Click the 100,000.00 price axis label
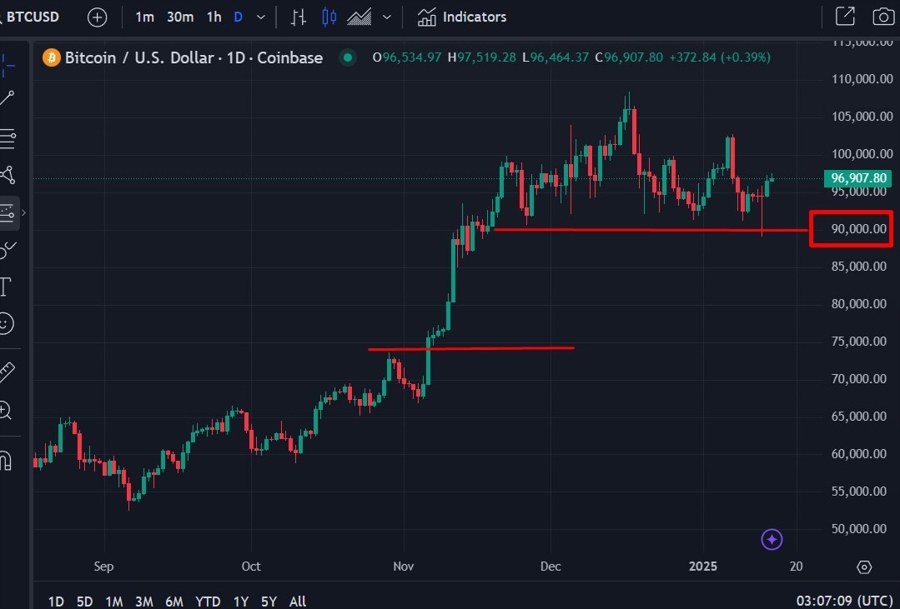The image size is (900, 609). [862, 154]
